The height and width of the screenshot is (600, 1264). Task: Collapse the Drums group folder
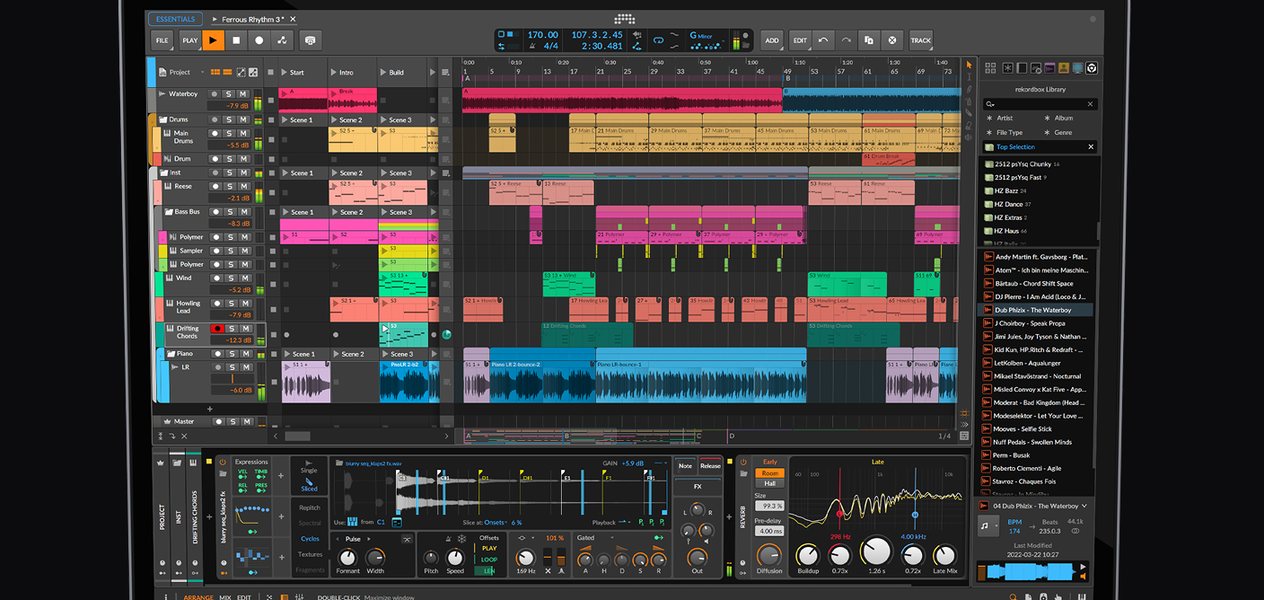tap(162, 119)
